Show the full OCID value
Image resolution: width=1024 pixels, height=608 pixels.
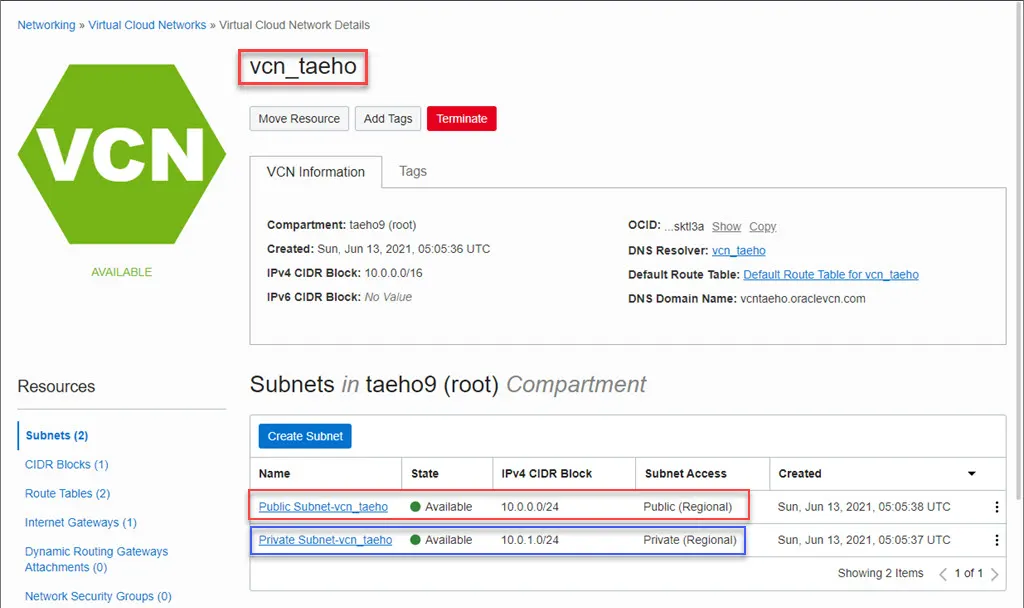(x=726, y=226)
